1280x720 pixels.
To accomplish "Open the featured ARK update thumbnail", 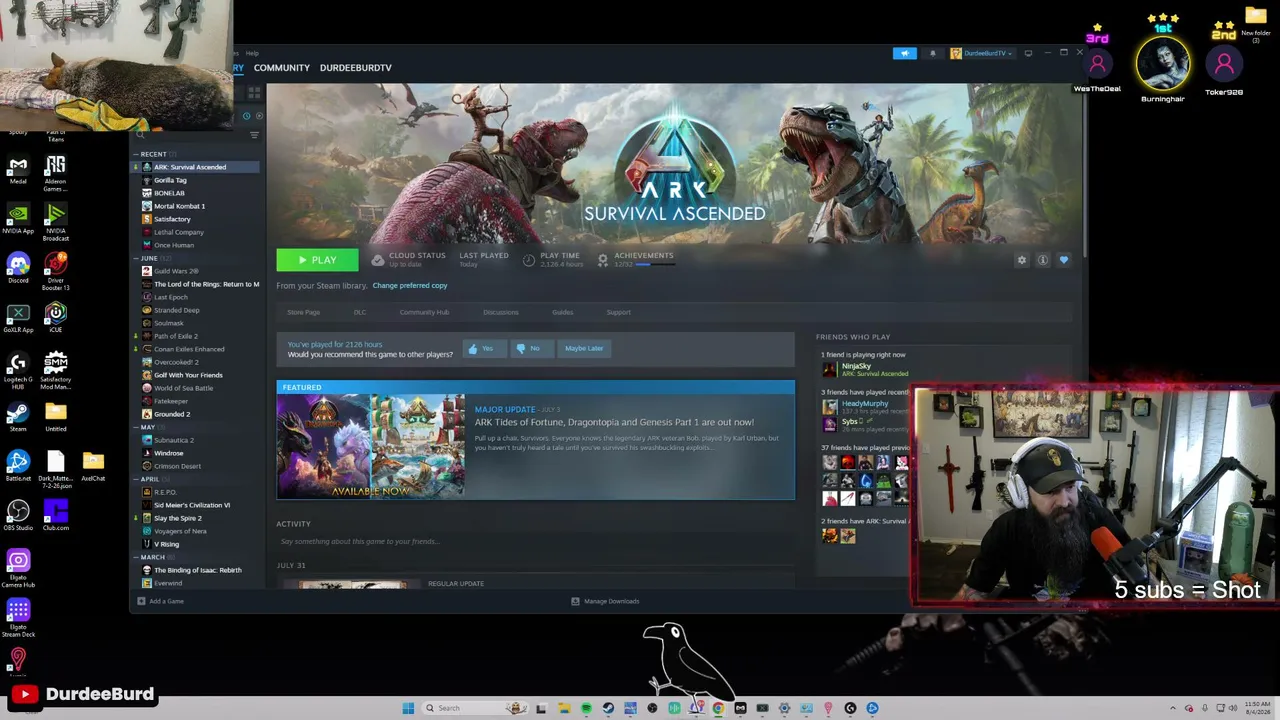I will click(x=371, y=446).
